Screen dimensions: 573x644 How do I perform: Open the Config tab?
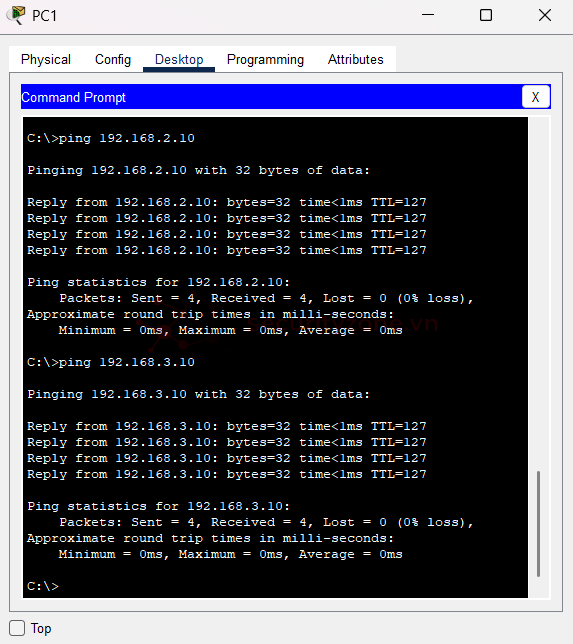113,60
